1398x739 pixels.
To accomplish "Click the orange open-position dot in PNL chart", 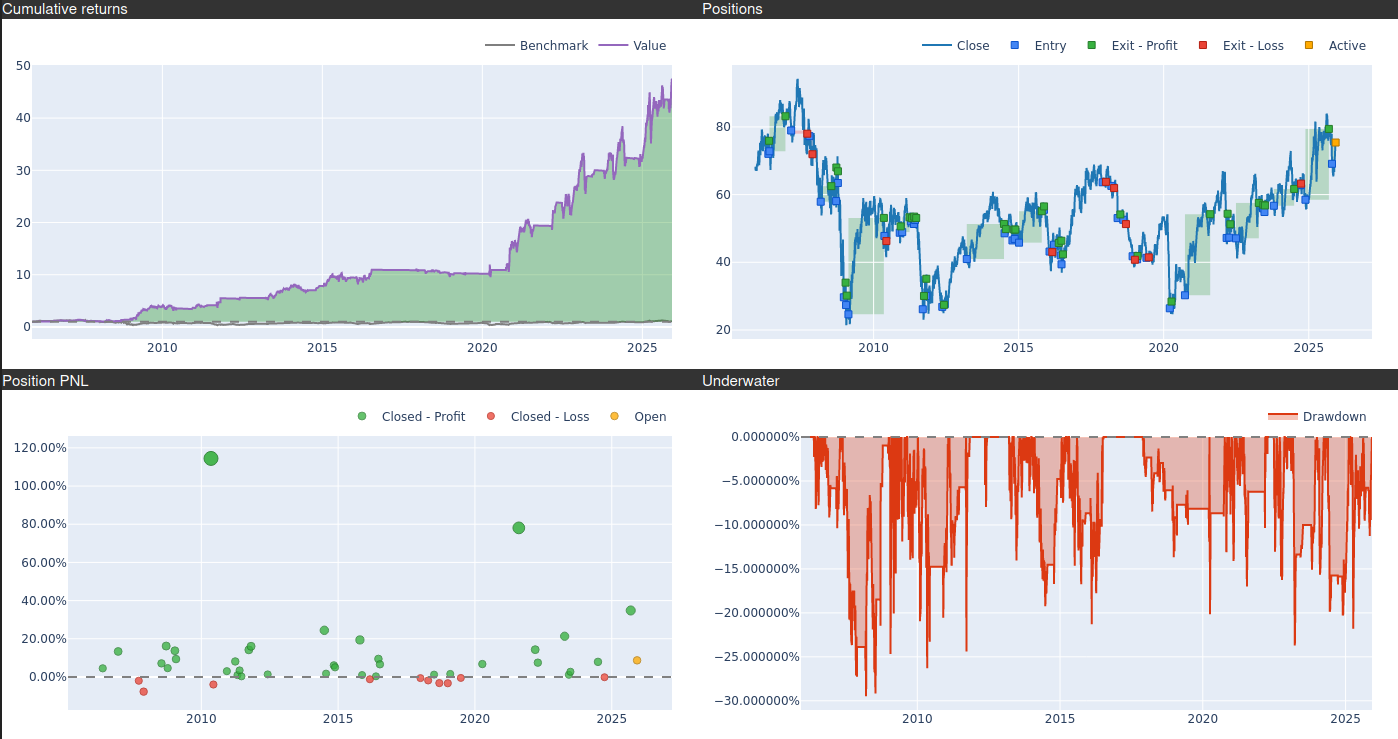I will coord(637,660).
